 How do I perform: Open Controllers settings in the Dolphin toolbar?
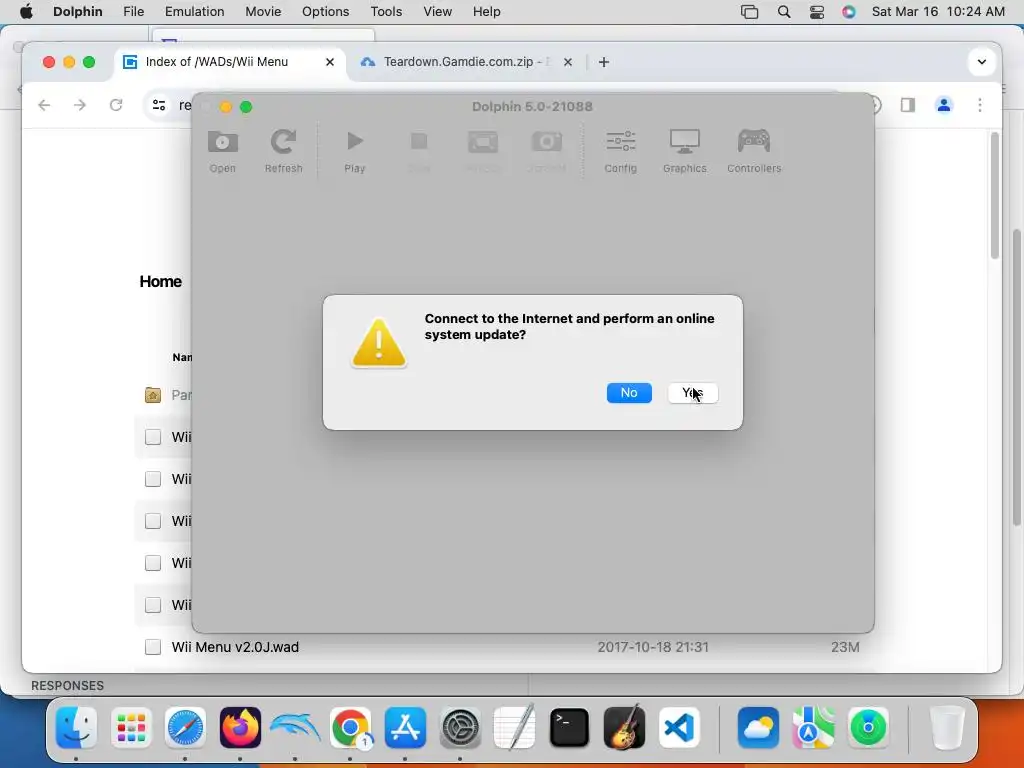coord(754,151)
